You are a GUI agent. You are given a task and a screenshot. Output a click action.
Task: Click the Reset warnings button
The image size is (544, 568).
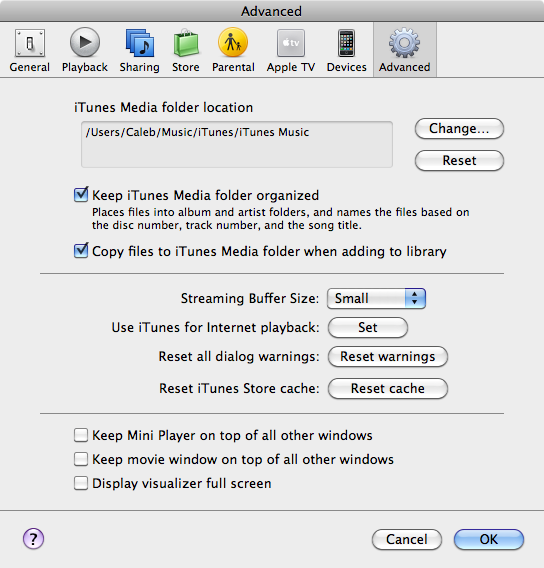(x=388, y=356)
